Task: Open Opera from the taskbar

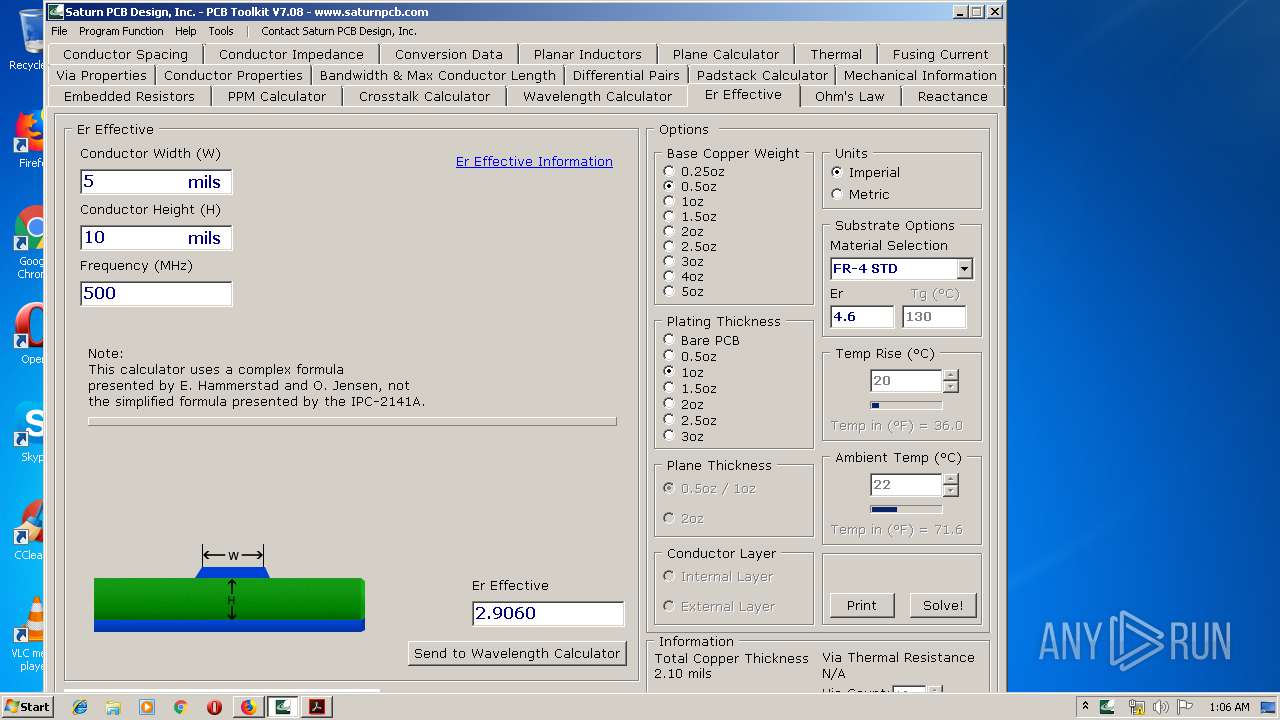Action: tap(214, 707)
